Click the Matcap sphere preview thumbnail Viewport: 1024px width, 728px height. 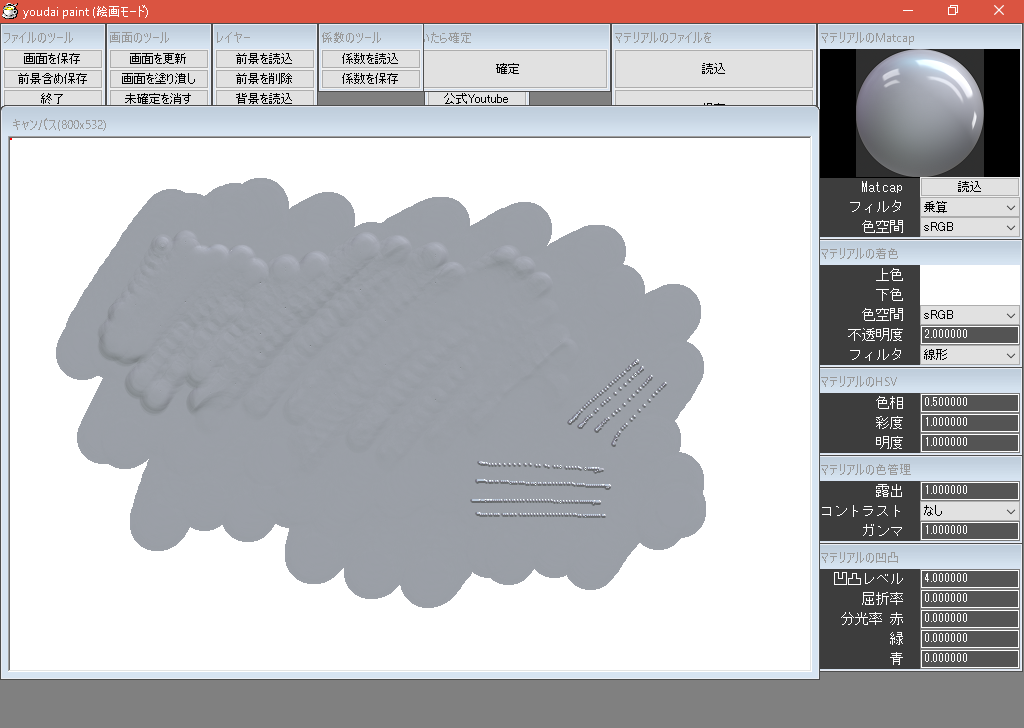pos(919,112)
